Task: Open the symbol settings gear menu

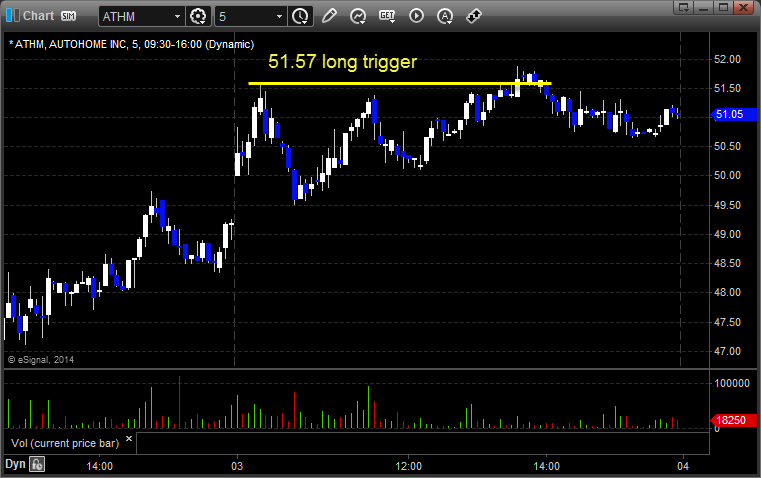Action: (x=198, y=16)
